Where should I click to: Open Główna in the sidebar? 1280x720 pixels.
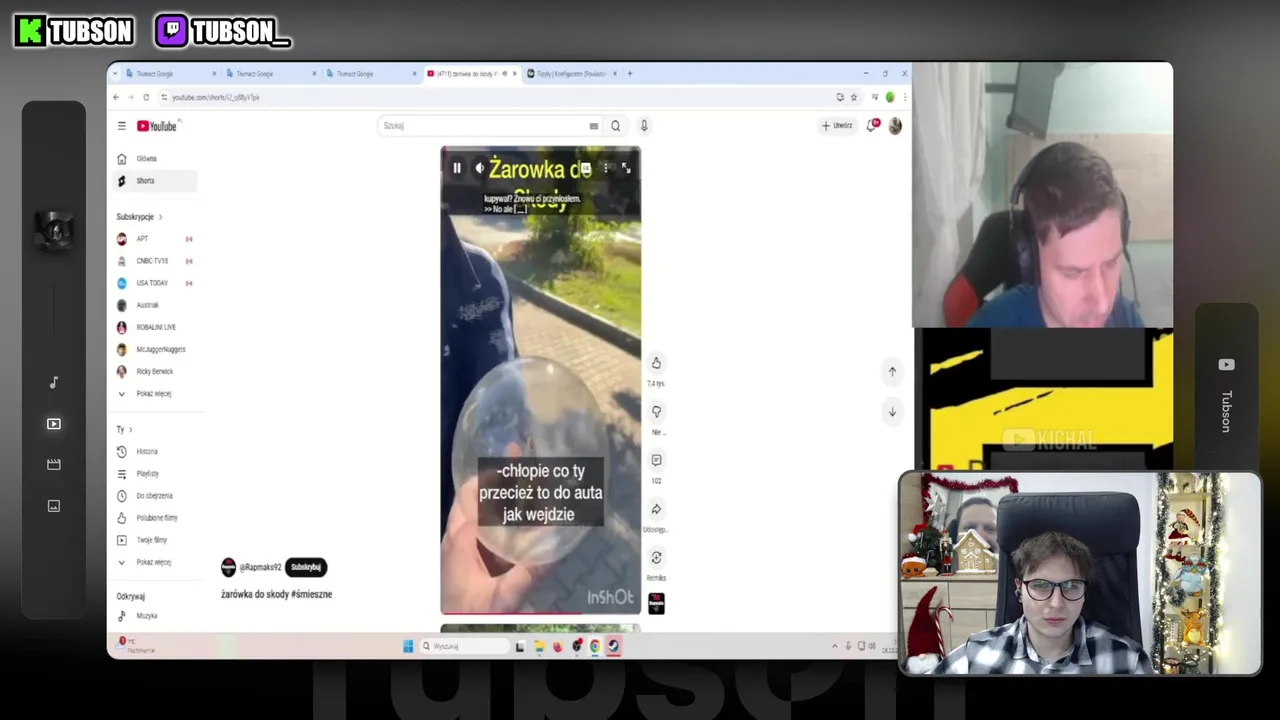click(x=155, y=159)
